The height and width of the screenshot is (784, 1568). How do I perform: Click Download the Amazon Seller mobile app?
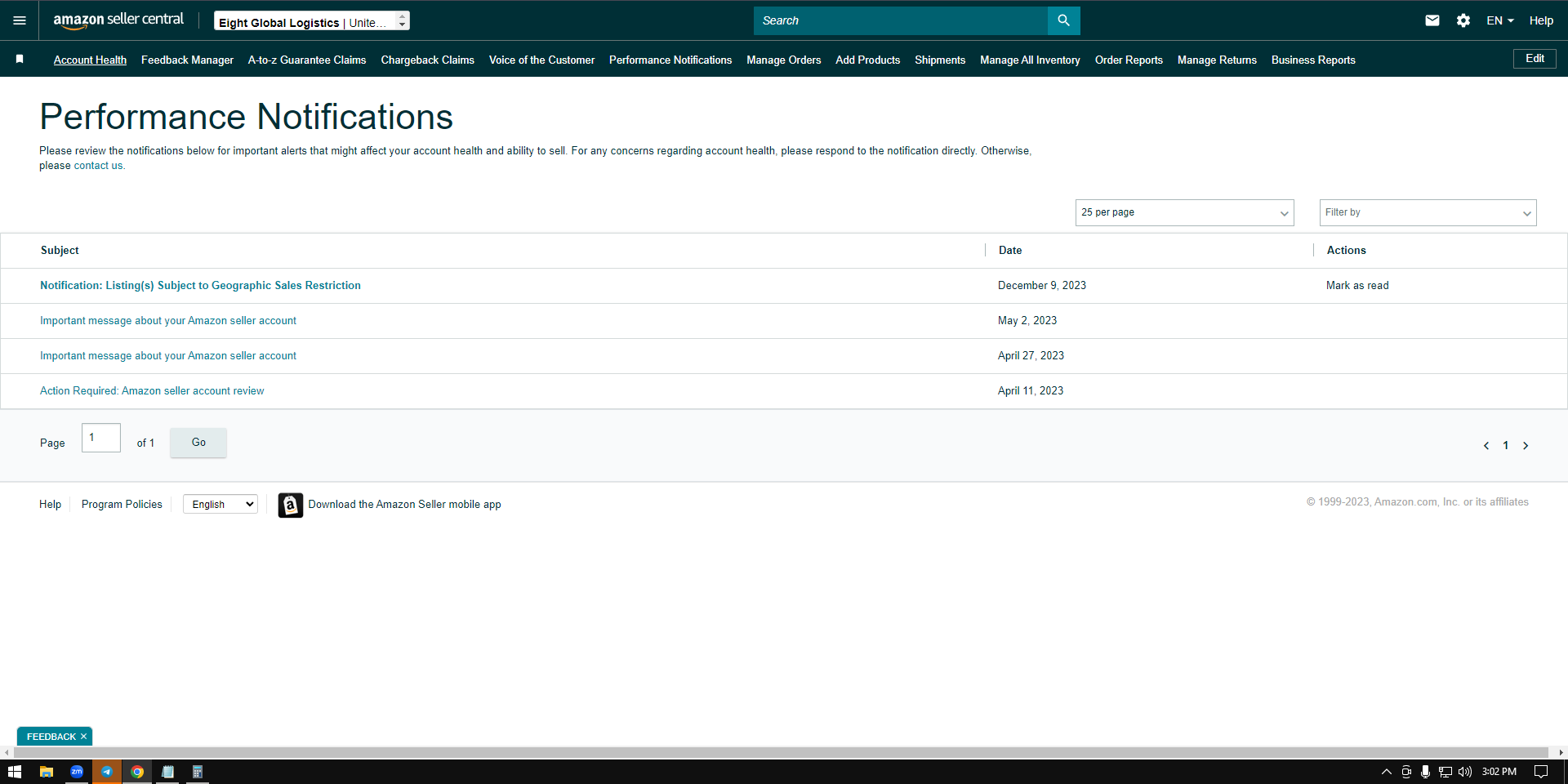[405, 505]
